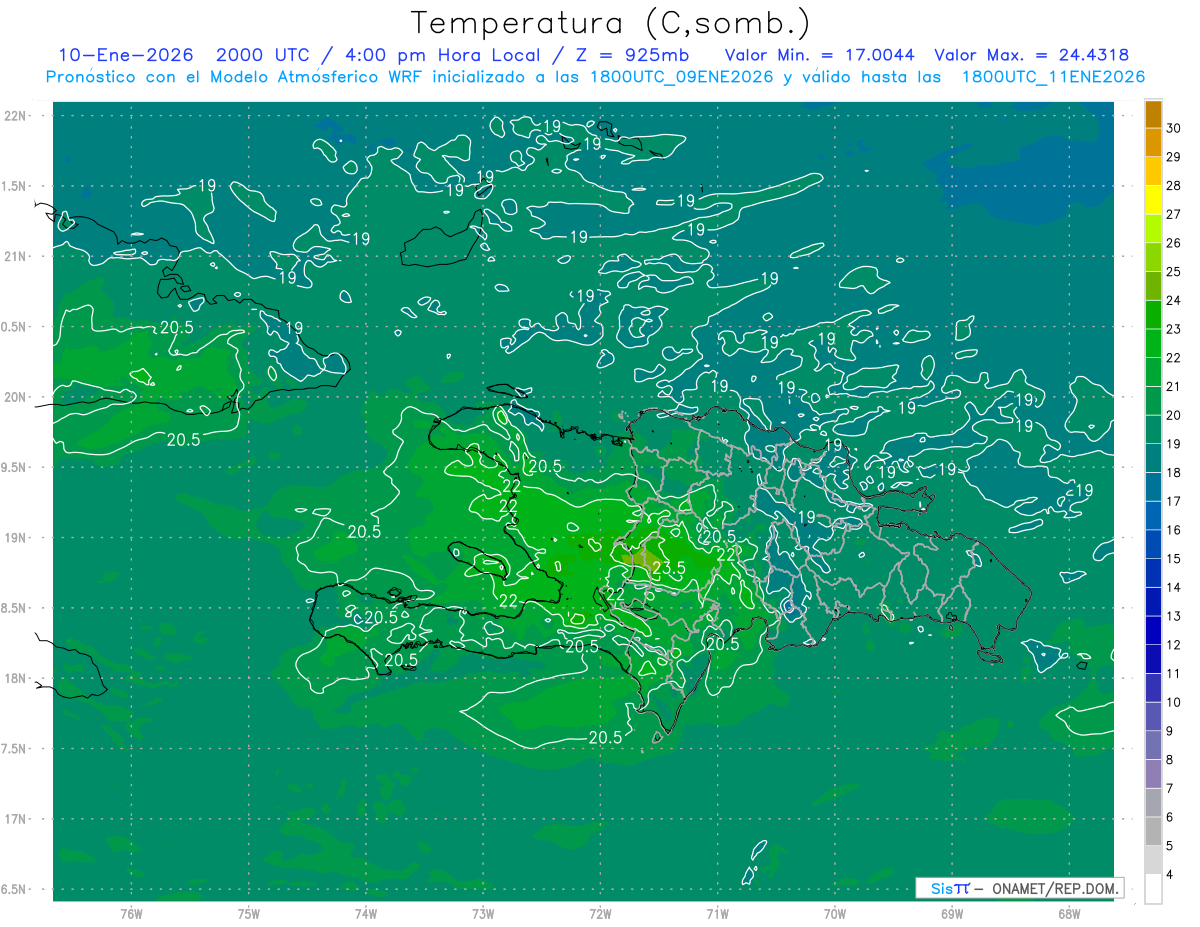Select the date text '10-Ene-2026'

126,55
